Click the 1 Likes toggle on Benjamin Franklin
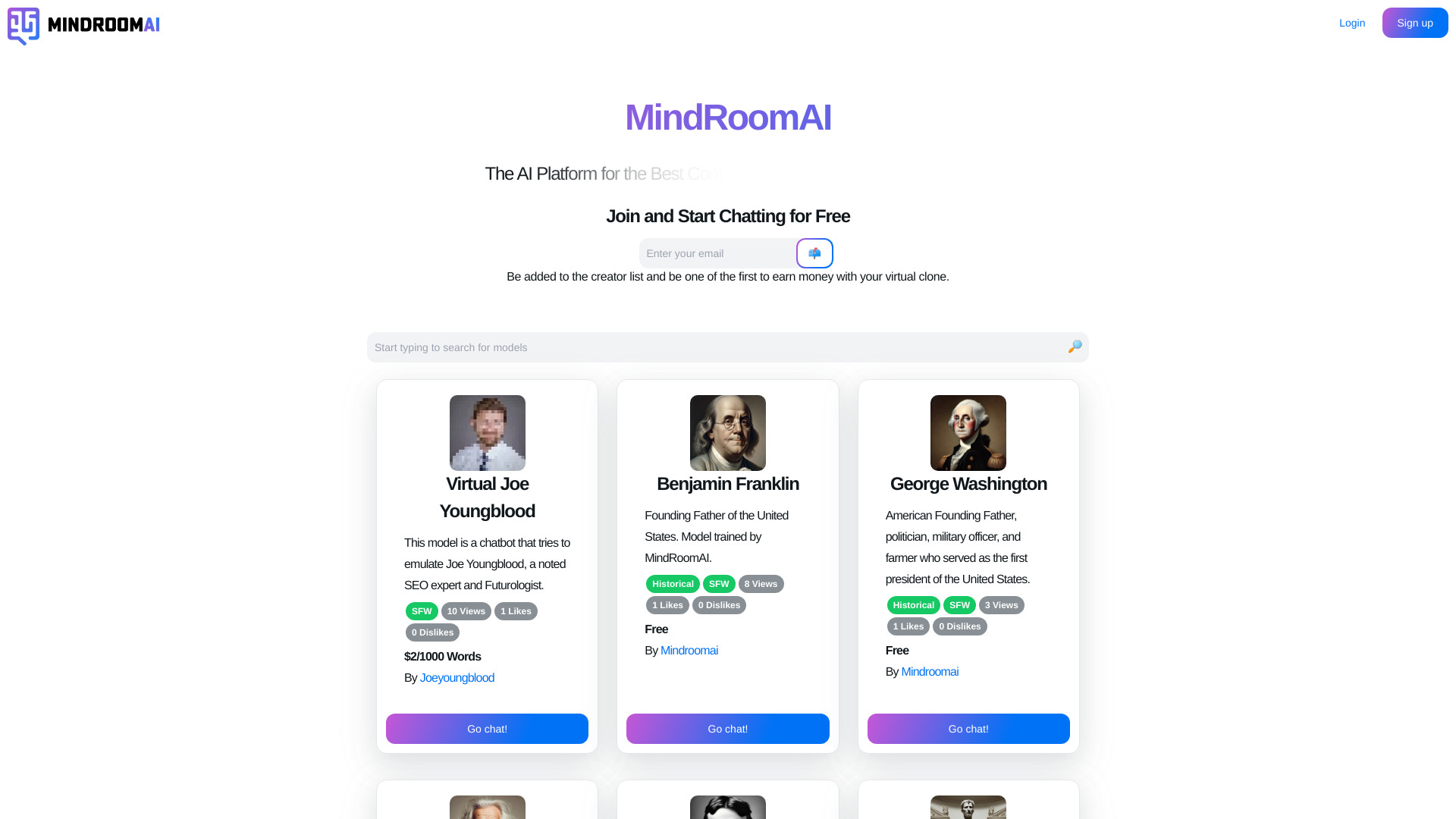This screenshot has height=819, width=1456. 667,605
